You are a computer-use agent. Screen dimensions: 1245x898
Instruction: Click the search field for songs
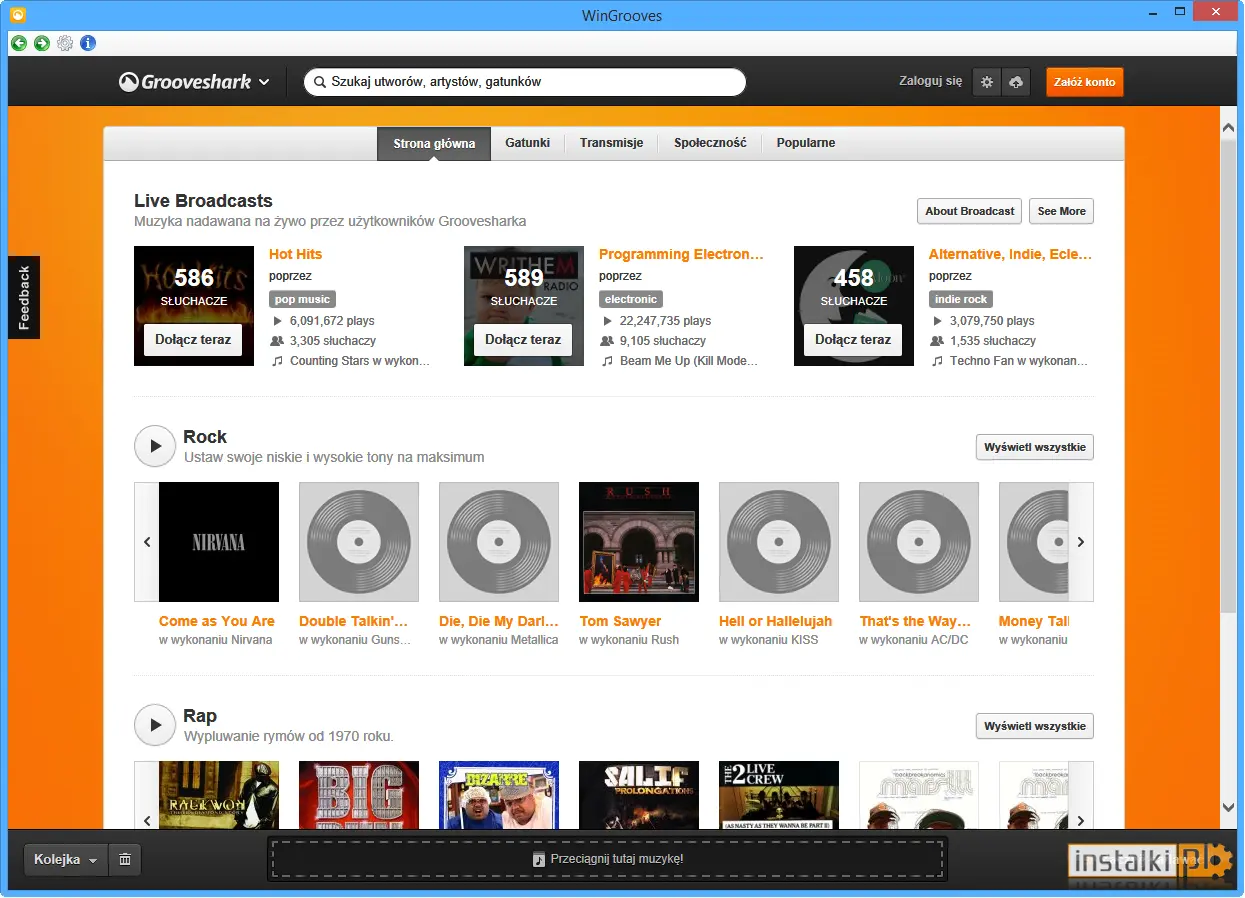[525, 82]
